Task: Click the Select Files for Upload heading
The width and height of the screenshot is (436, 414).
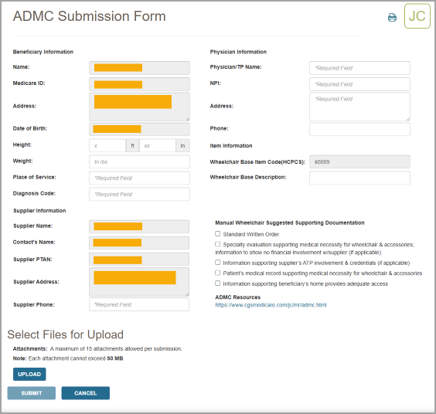Action: tap(65, 335)
